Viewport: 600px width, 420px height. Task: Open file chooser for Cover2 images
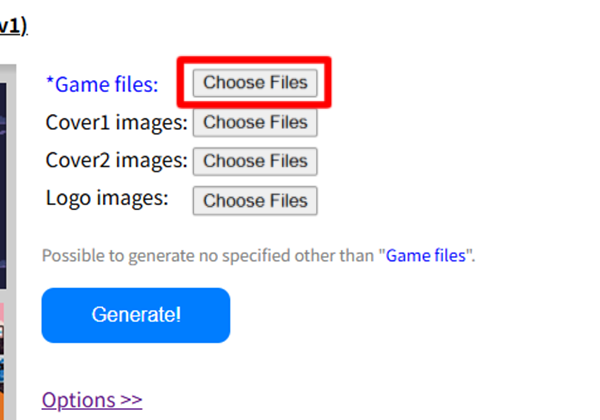click(x=255, y=161)
